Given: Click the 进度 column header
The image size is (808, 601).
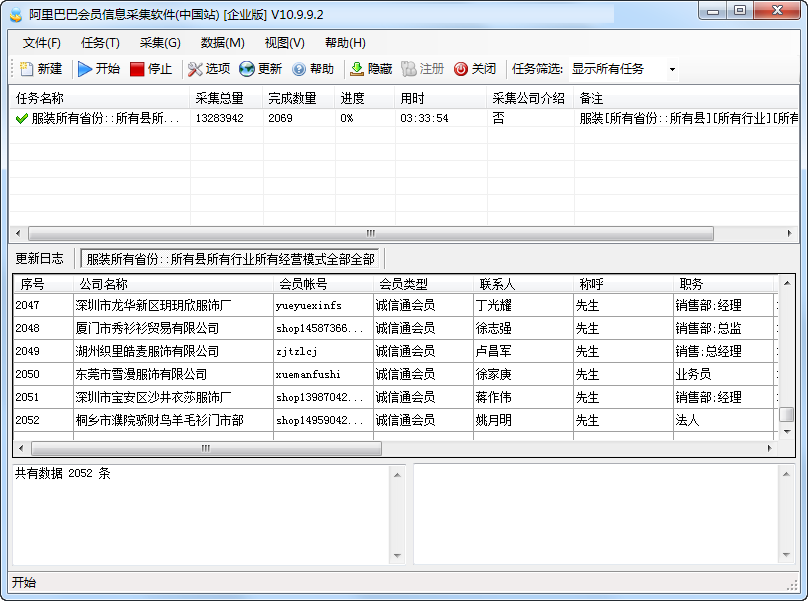Looking at the screenshot, I should click(365, 98).
